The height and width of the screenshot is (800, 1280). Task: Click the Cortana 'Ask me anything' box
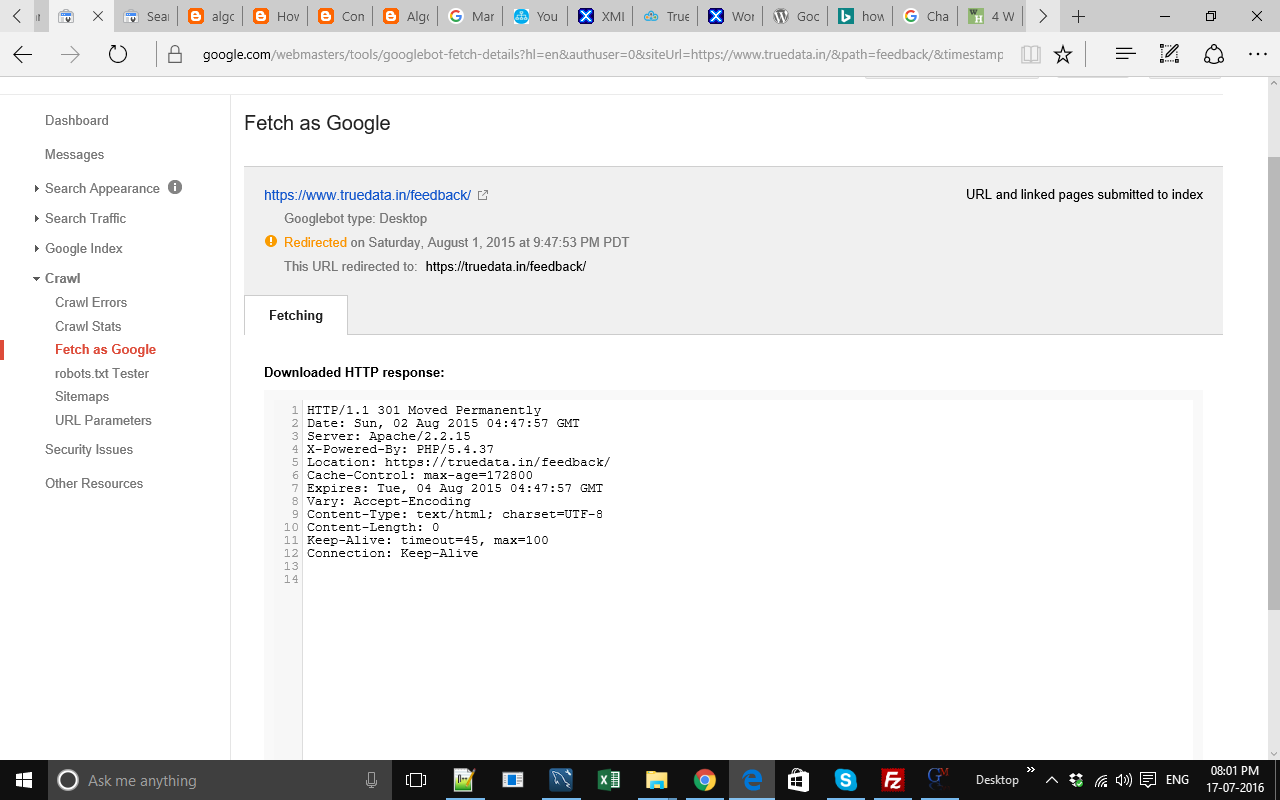(219, 780)
